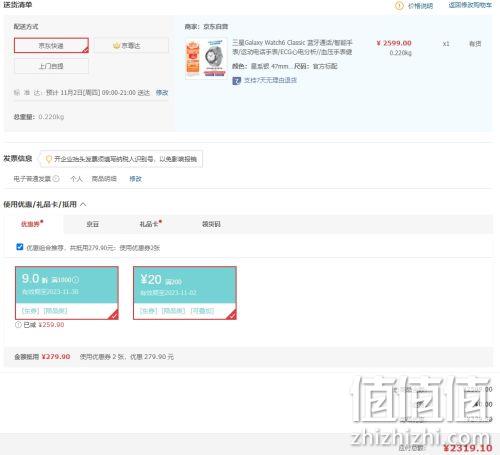Screen dimensions: 500x455
Task: Switch to the 礼品卡 tab
Action: pos(149,224)
